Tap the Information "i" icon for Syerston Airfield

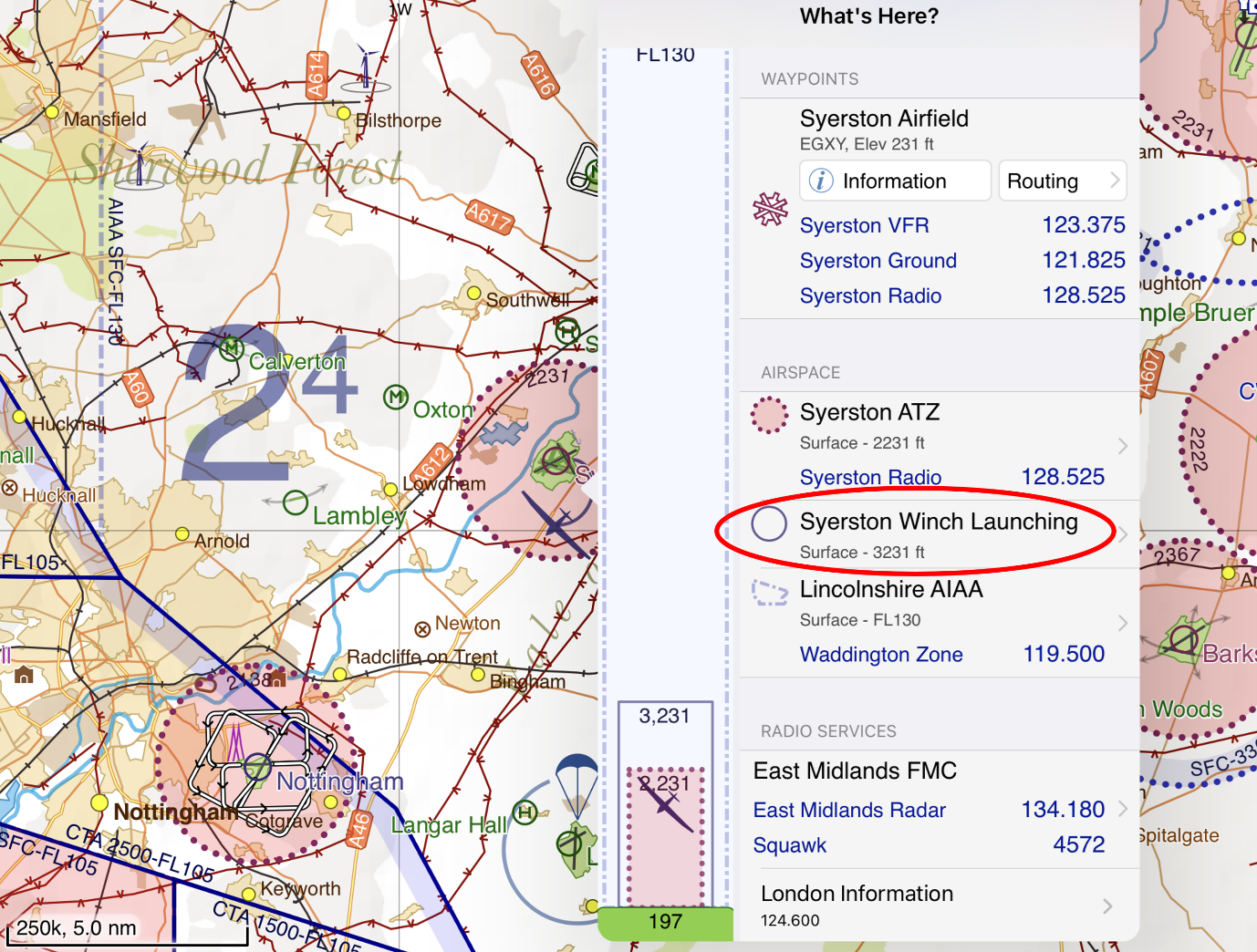[822, 181]
